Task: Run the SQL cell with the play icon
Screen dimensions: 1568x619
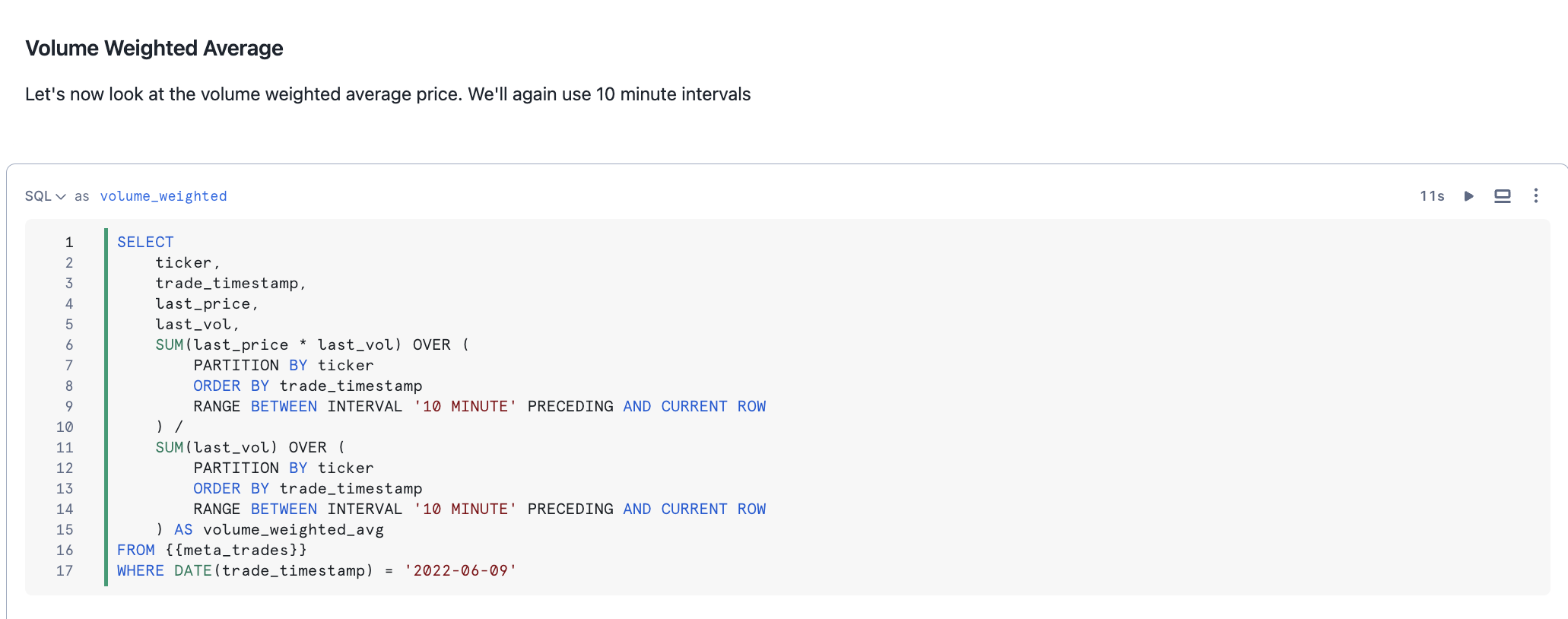Action: click(x=1468, y=196)
